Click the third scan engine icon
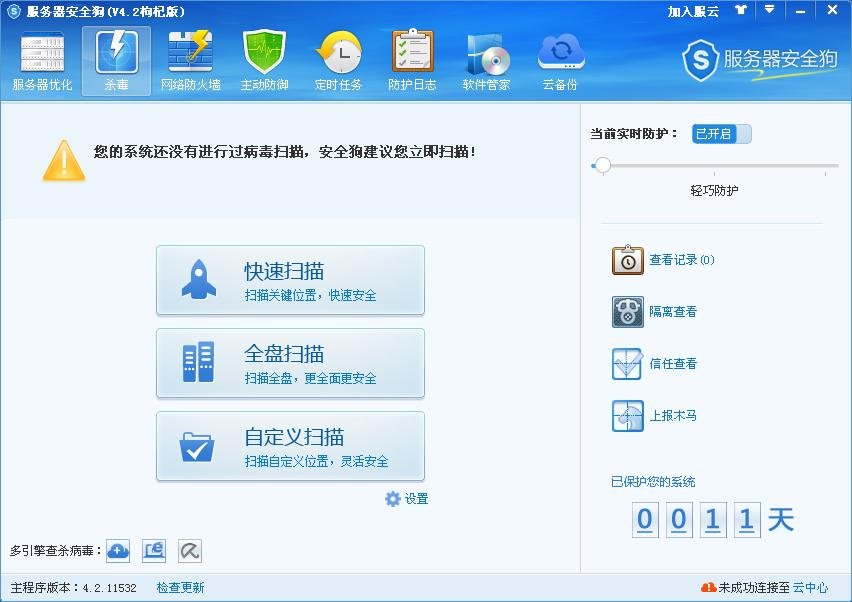 click(190, 551)
